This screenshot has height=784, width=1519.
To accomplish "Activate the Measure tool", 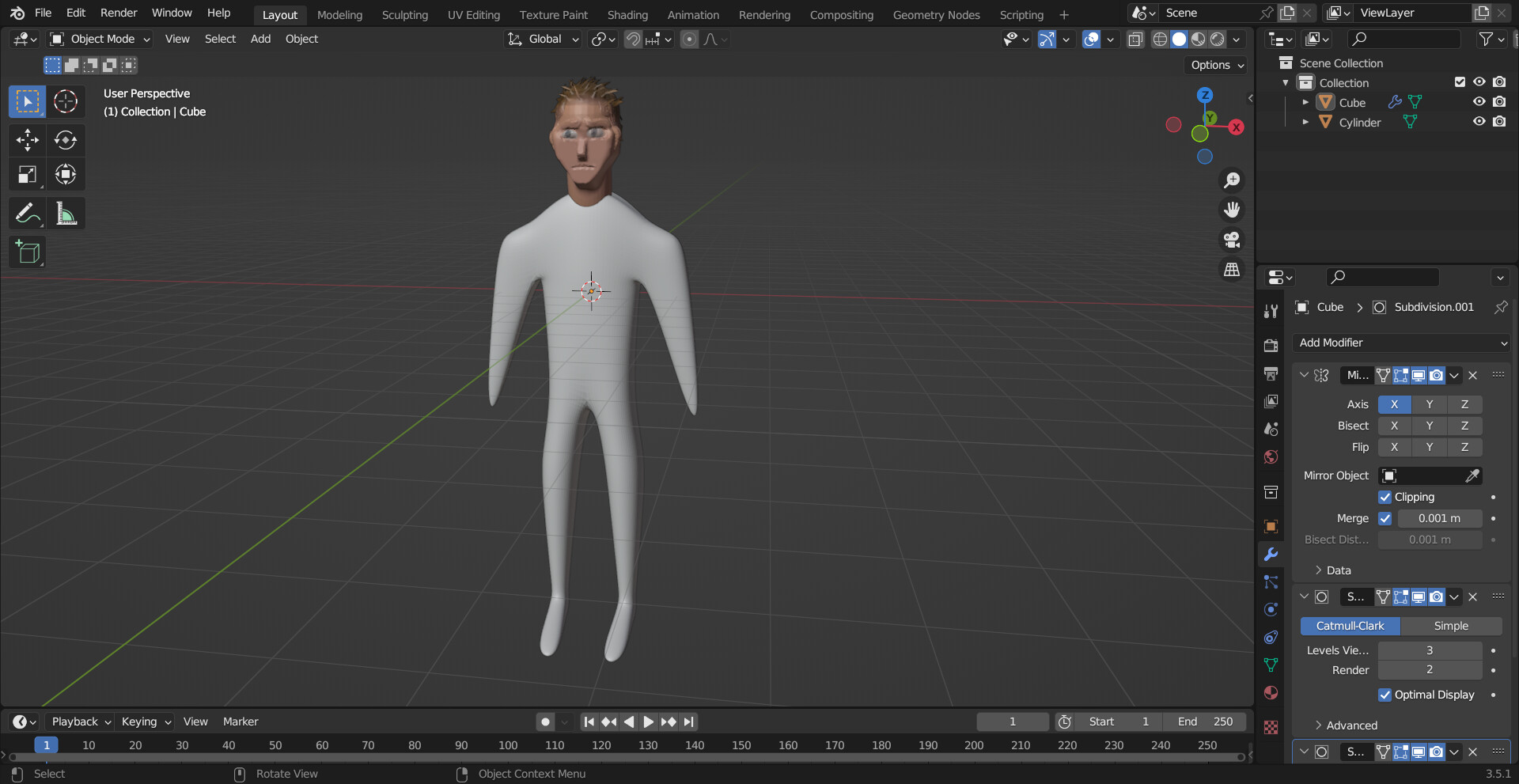I will 66,213.
